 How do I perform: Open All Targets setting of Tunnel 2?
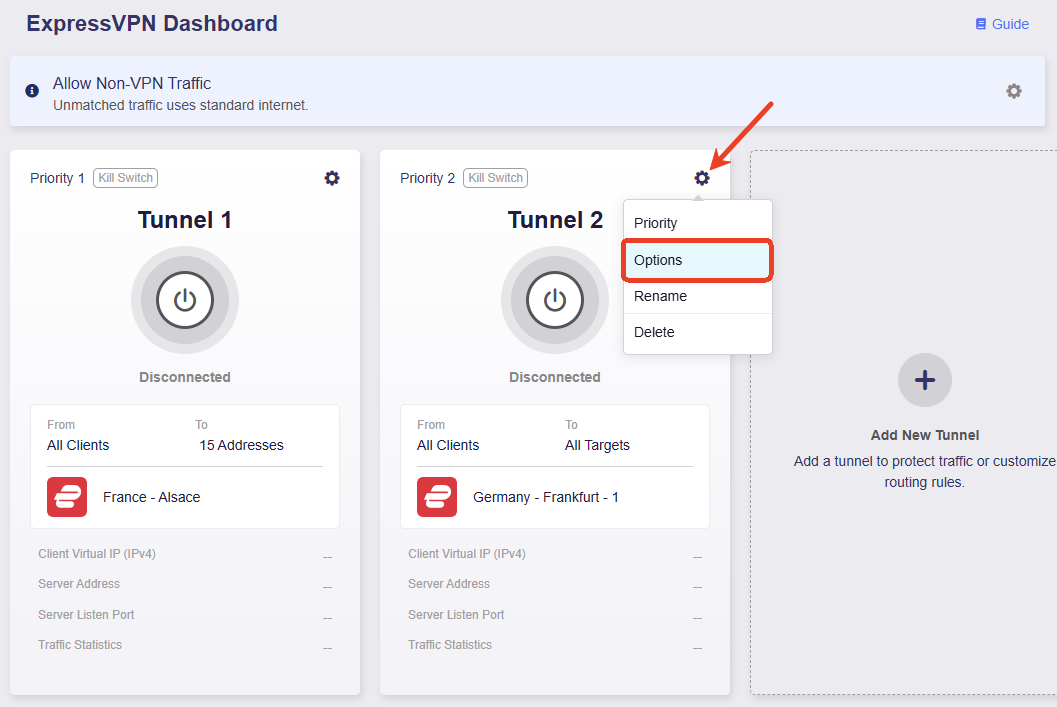[x=597, y=445]
